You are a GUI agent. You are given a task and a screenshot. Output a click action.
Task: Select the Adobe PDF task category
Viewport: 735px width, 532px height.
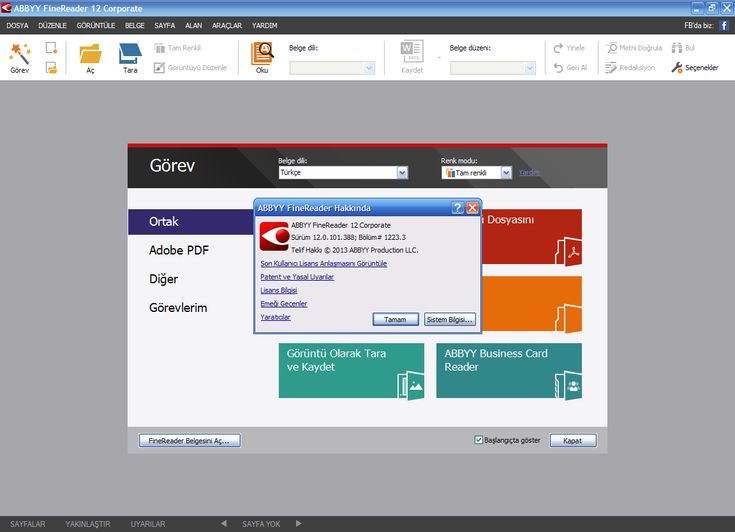179,250
